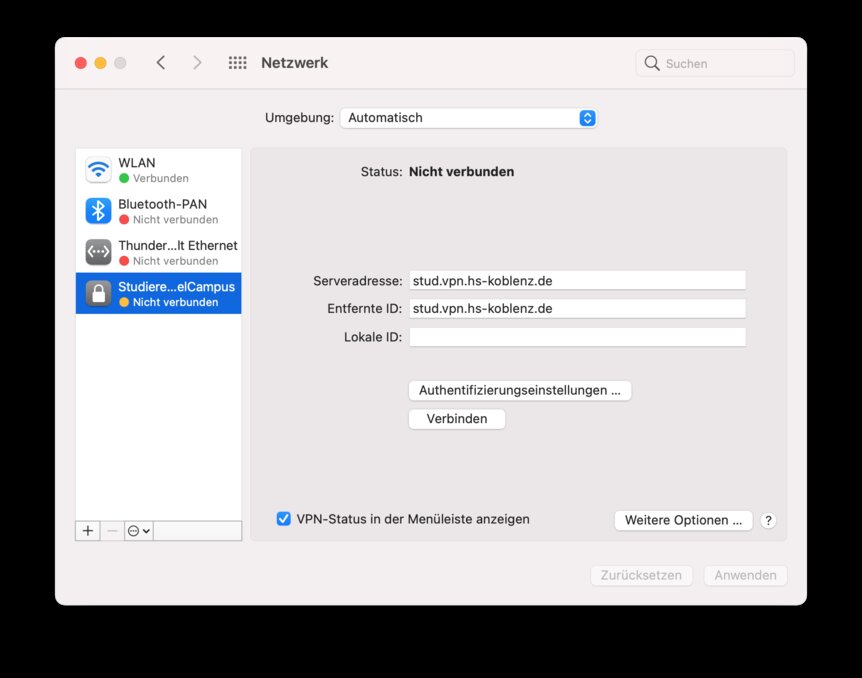Open the show-all grid icon in toolbar
Screen dimensions: 862x678
(237, 63)
